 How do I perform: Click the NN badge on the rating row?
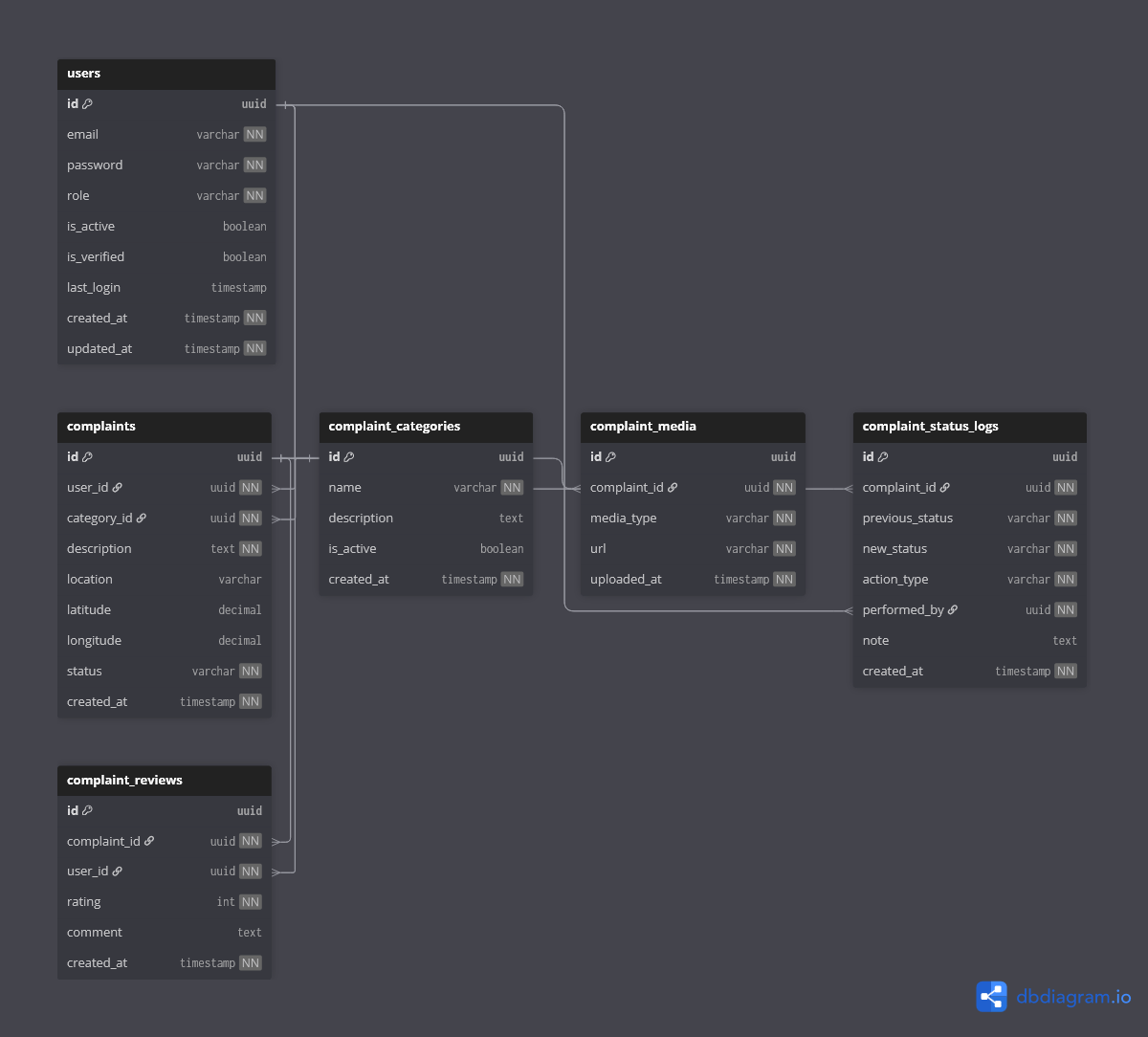coord(251,902)
